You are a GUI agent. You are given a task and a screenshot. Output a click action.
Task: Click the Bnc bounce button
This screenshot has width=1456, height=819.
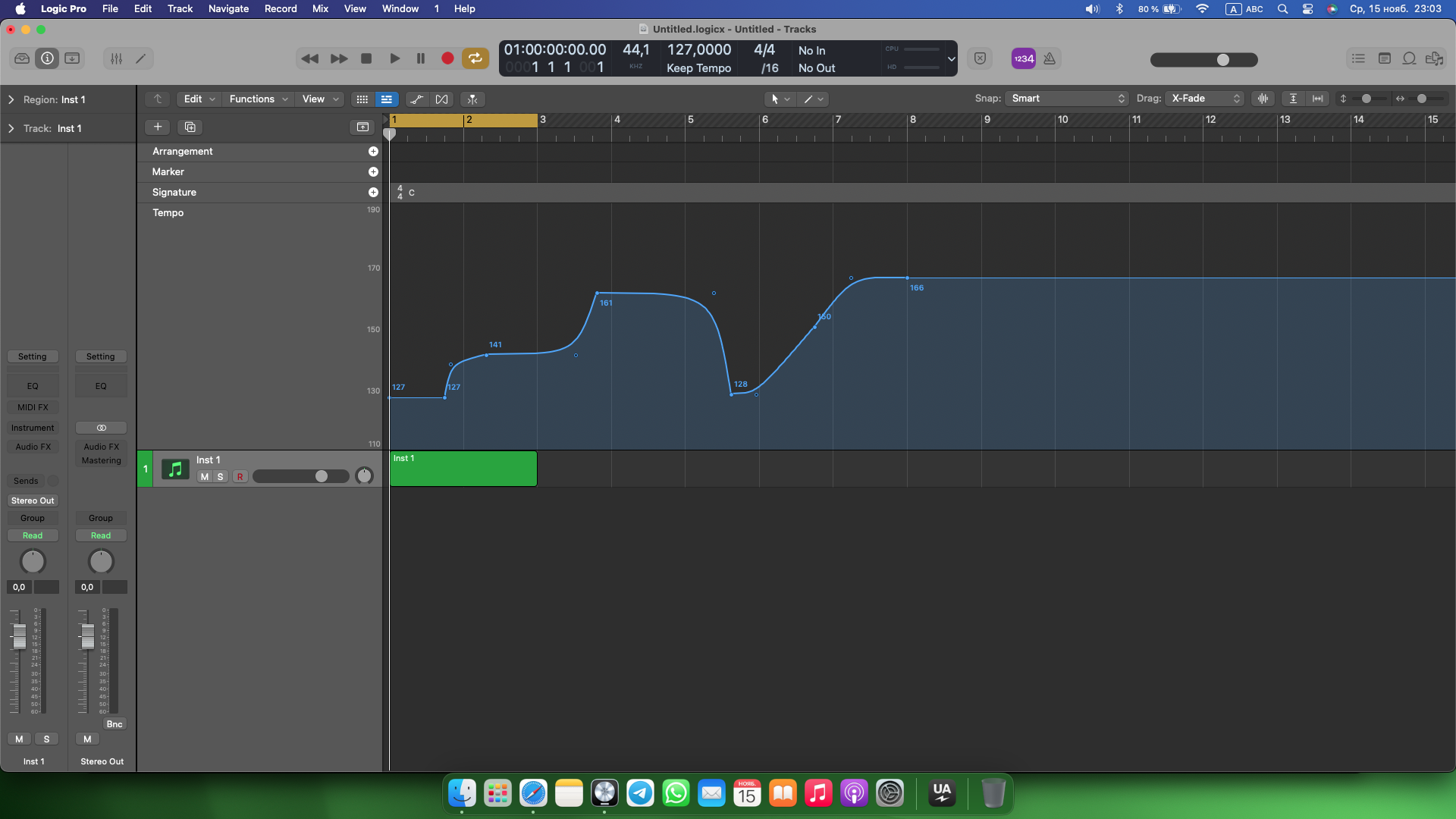pos(115,724)
